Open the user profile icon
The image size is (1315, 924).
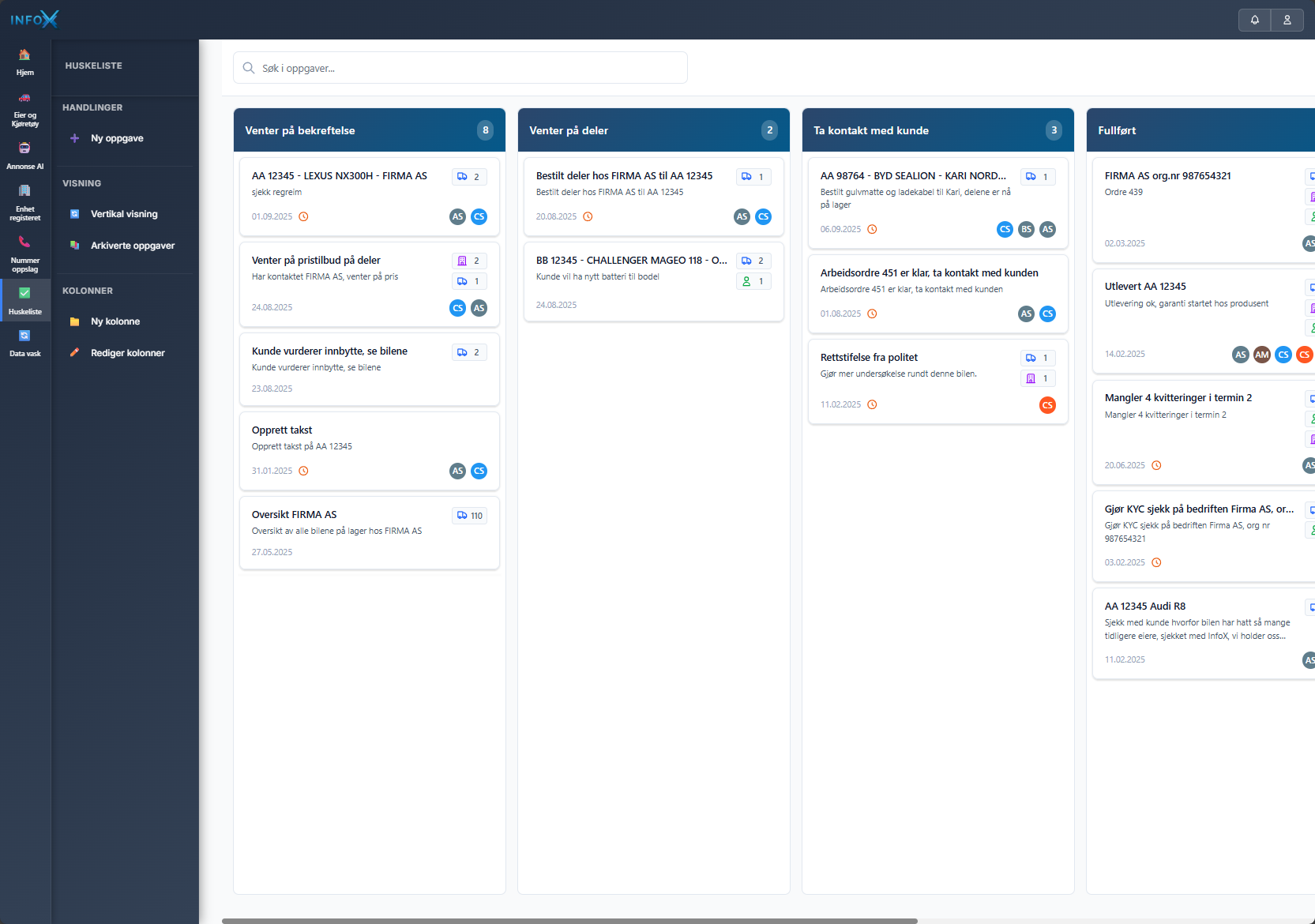[x=1287, y=20]
